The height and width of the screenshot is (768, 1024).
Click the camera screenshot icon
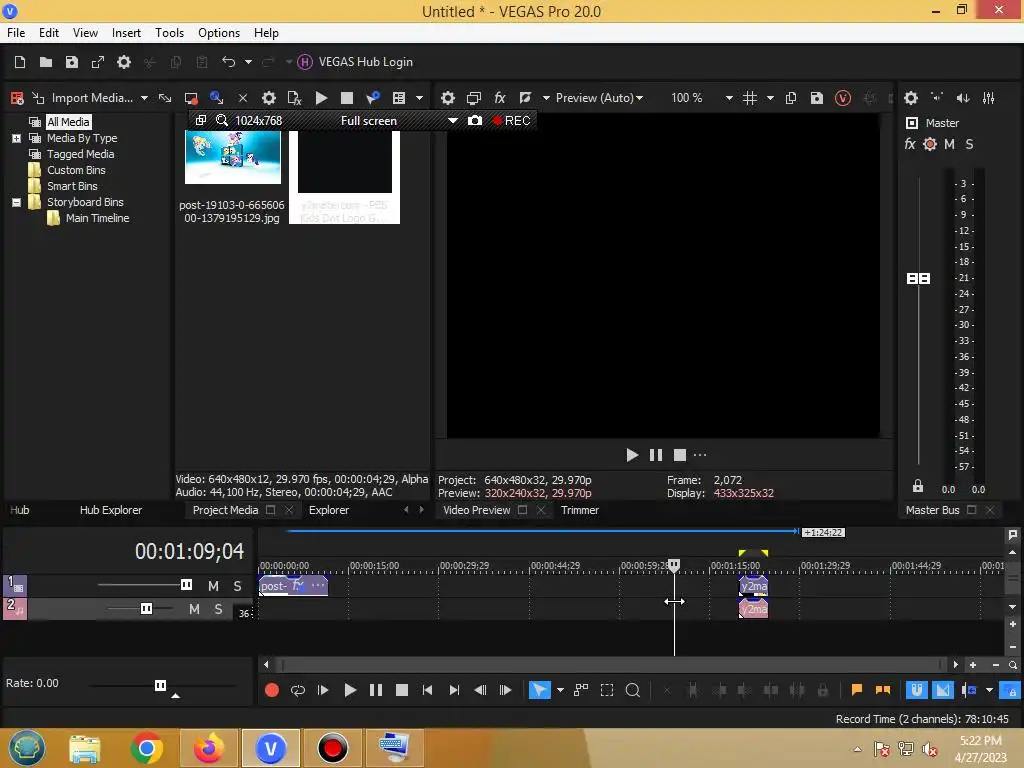point(475,121)
